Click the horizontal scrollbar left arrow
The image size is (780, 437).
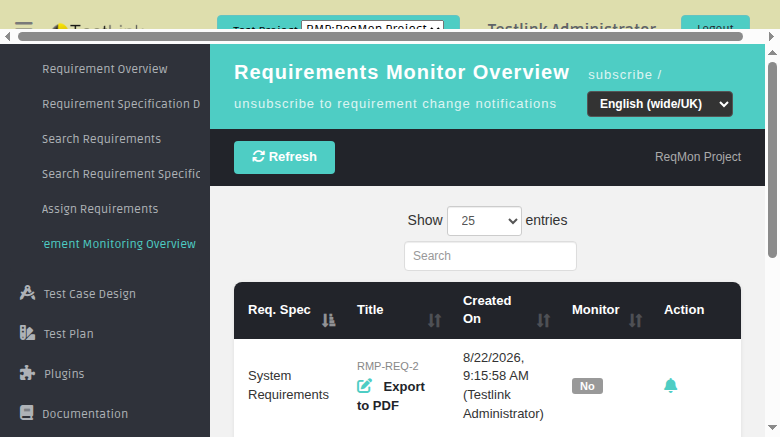point(7,36)
